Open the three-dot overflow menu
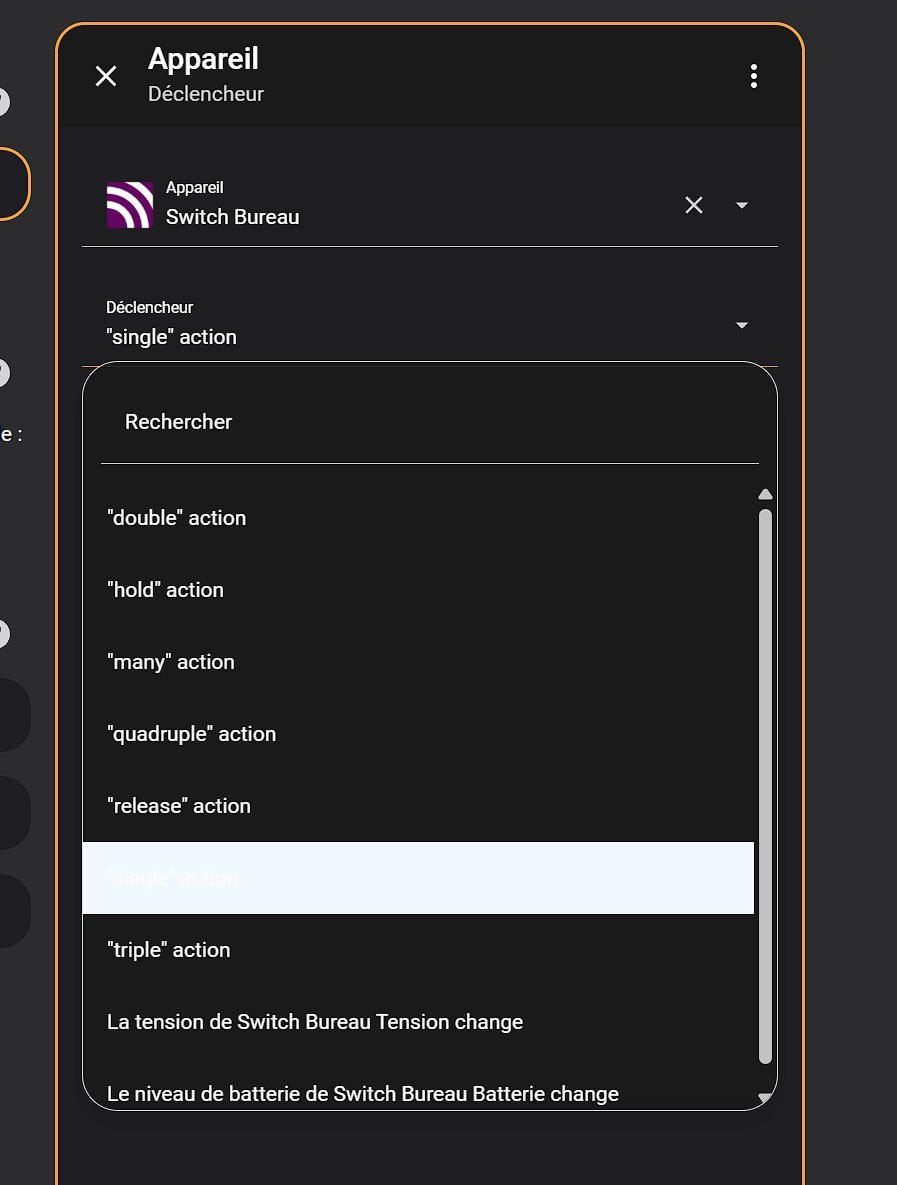897x1185 pixels. pos(754,76)
